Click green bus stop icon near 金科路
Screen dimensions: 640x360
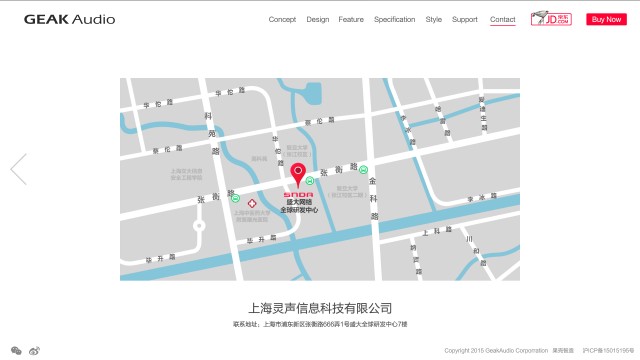[363, 169]
